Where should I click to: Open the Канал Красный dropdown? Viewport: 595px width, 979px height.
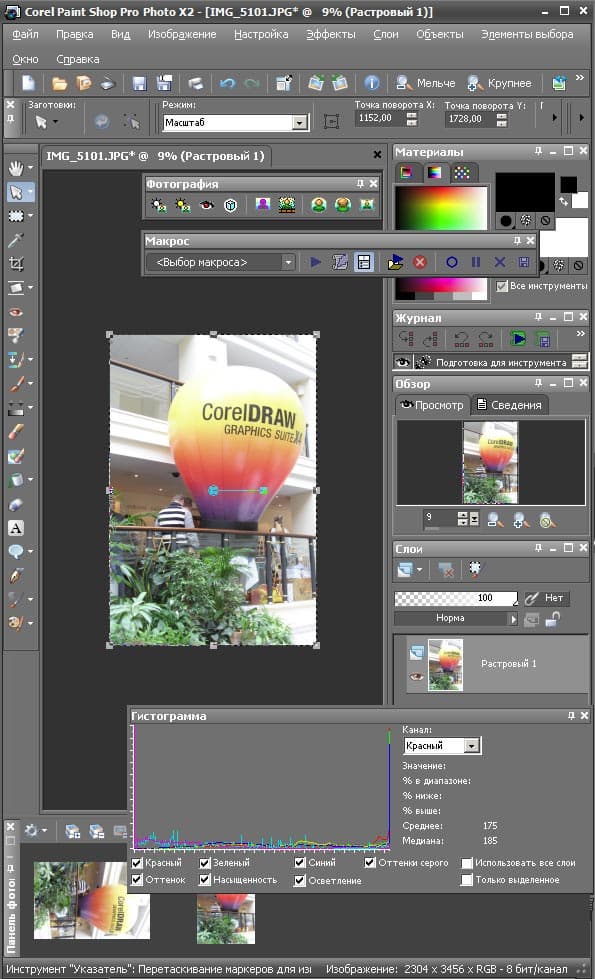[472, 745]
